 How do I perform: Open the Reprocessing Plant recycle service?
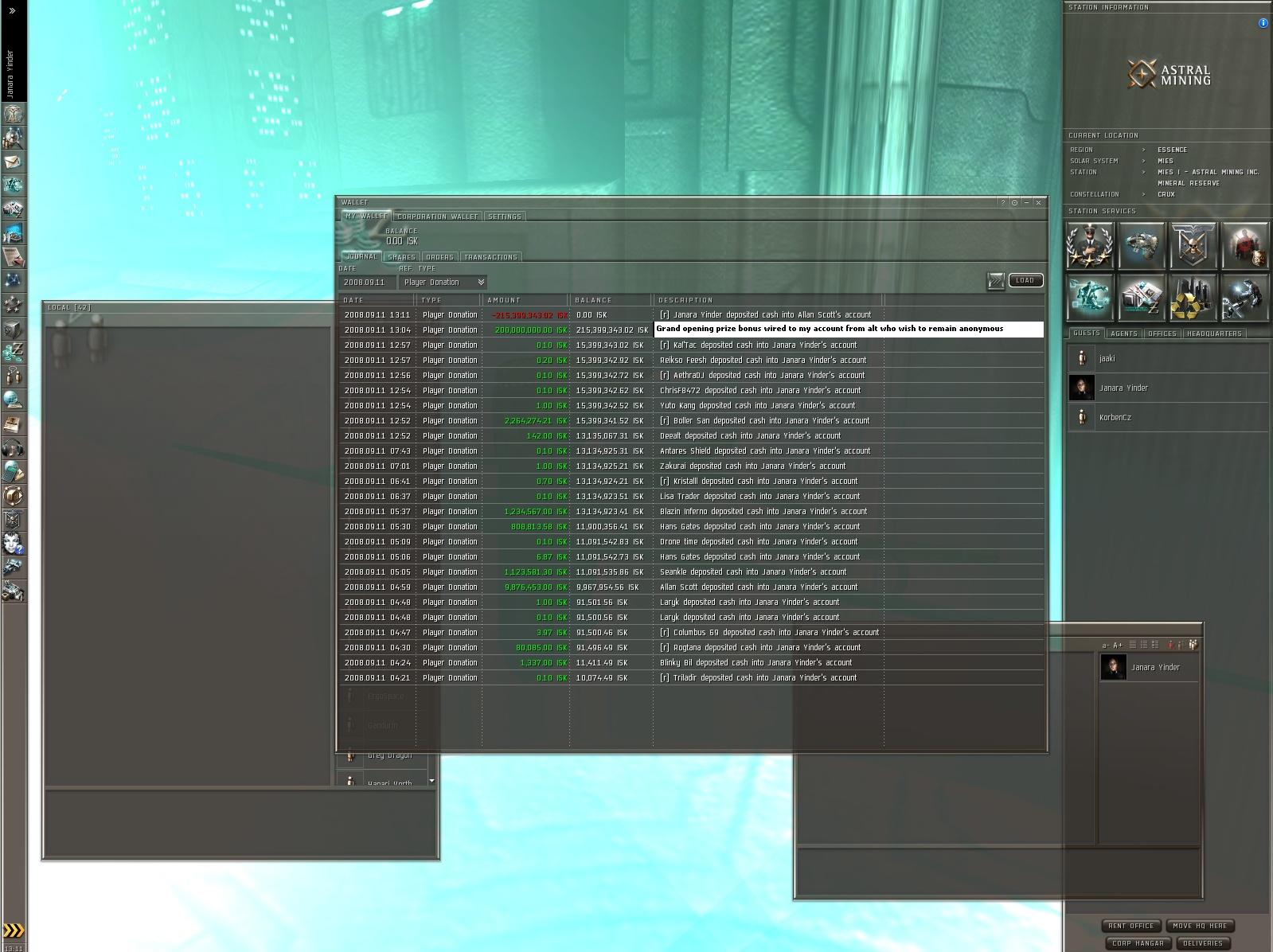[1193, 298]
